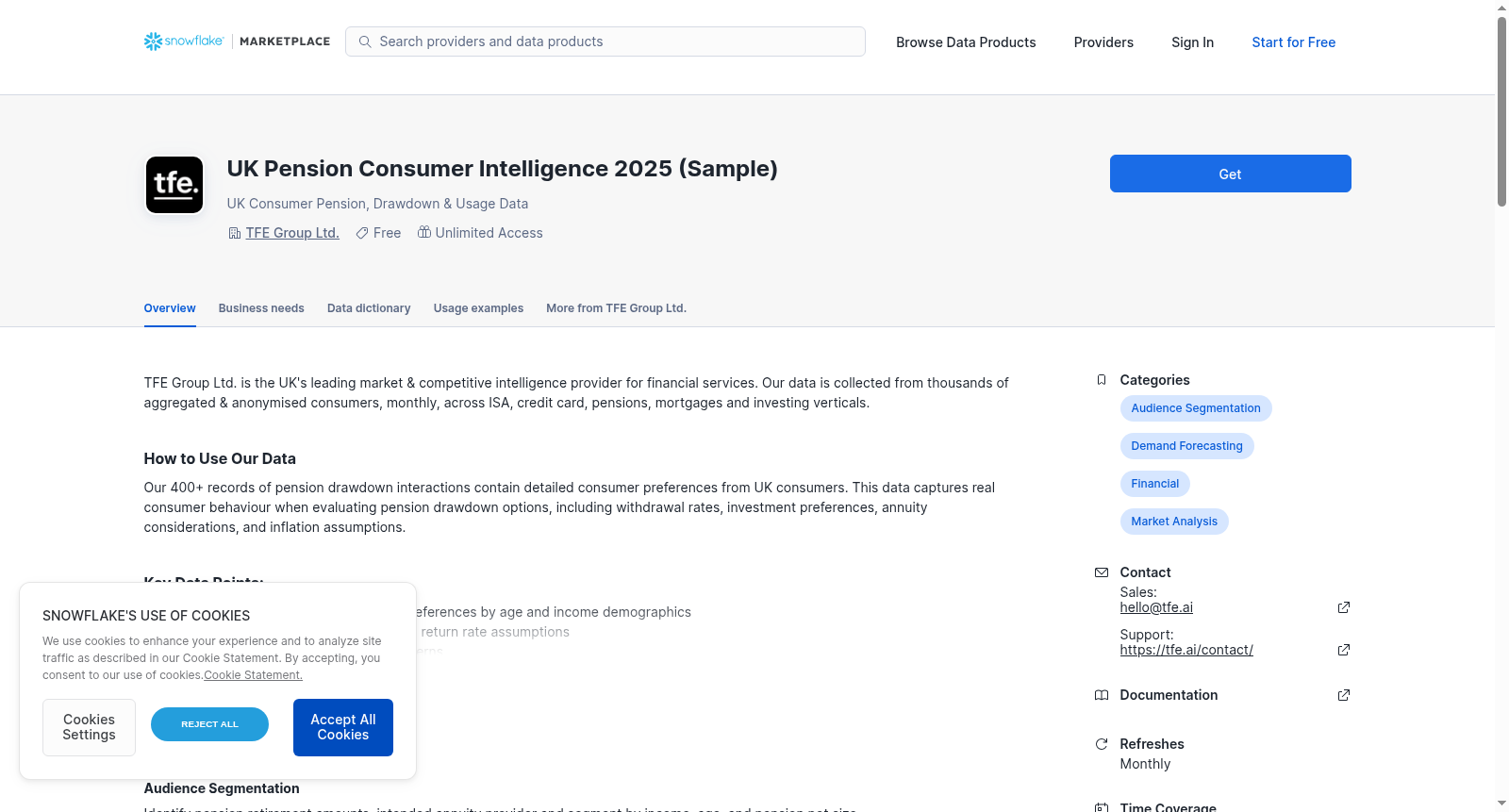Click the gift icon beside Unlimited Access
This screenshot has width=1509, height=812.
point(424,232)
